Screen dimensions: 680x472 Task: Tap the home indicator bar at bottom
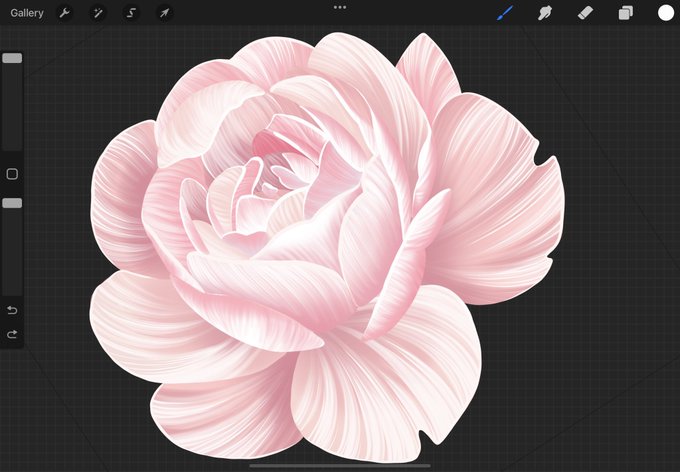(340, 466)
